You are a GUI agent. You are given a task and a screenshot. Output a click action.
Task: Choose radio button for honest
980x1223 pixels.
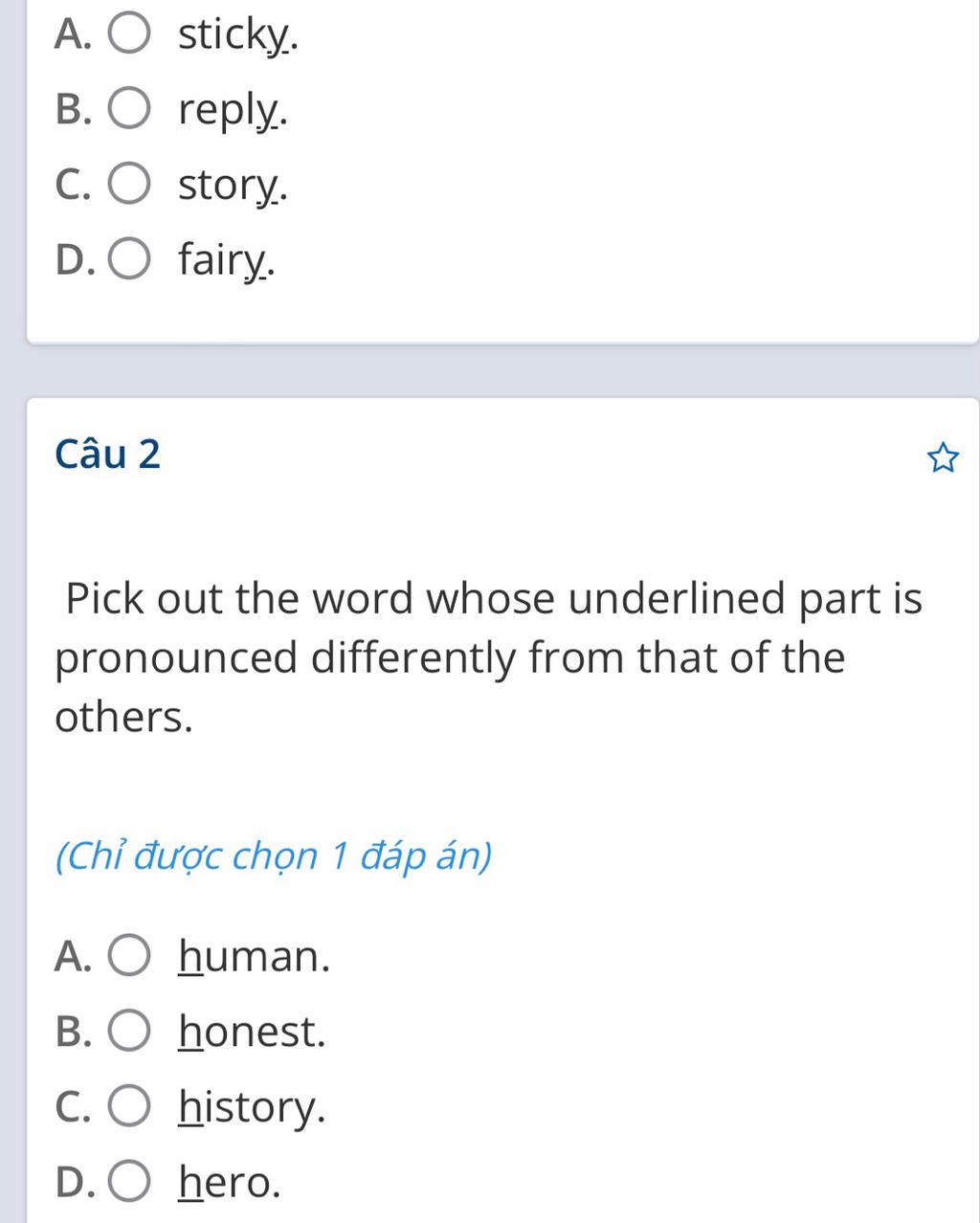click(x=129, y=1032)
